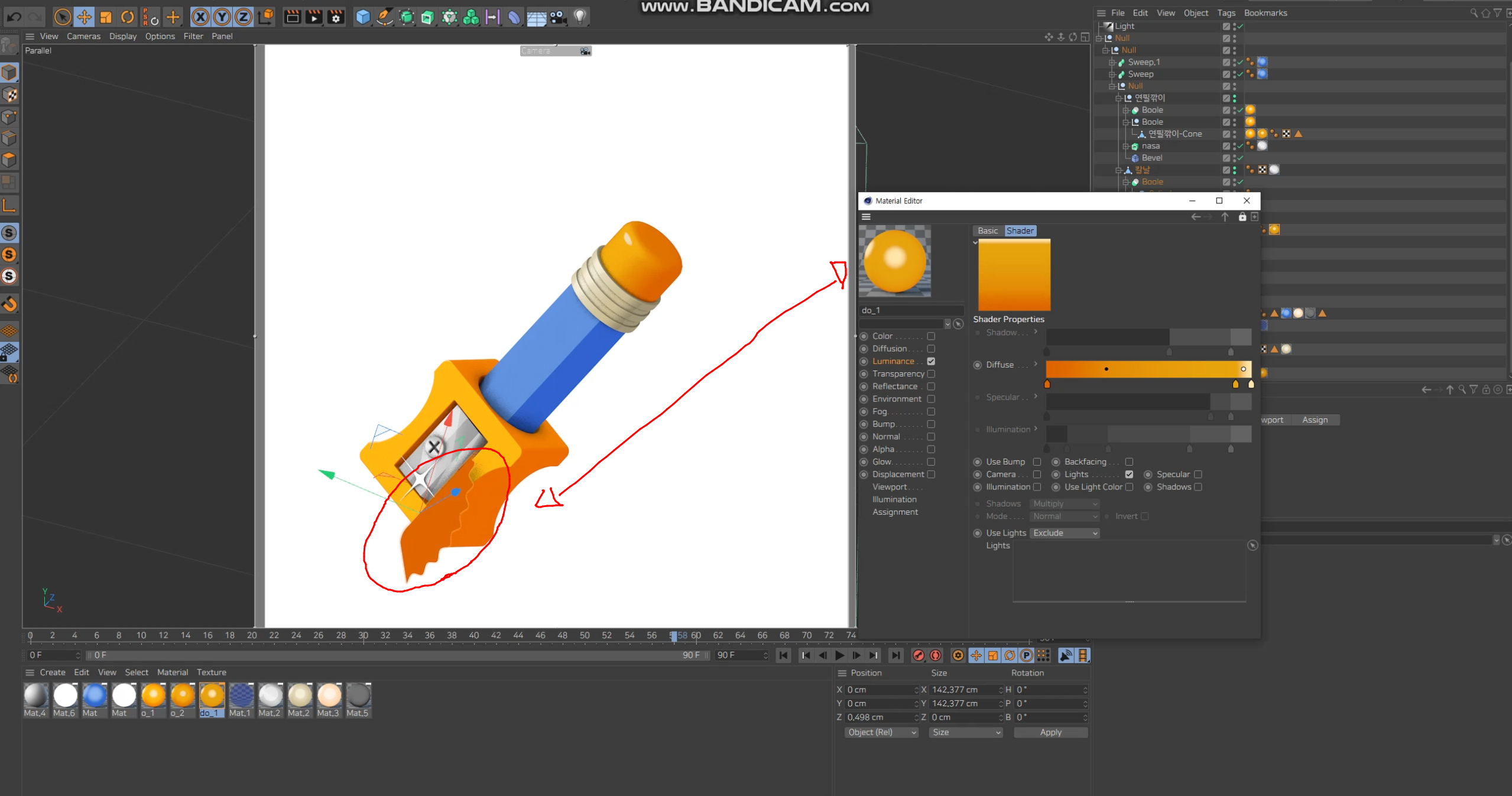The width and height of the screenshot is (1512, 796).
Task: Add a Camera object from toolbar
Action: click(558, 17)
